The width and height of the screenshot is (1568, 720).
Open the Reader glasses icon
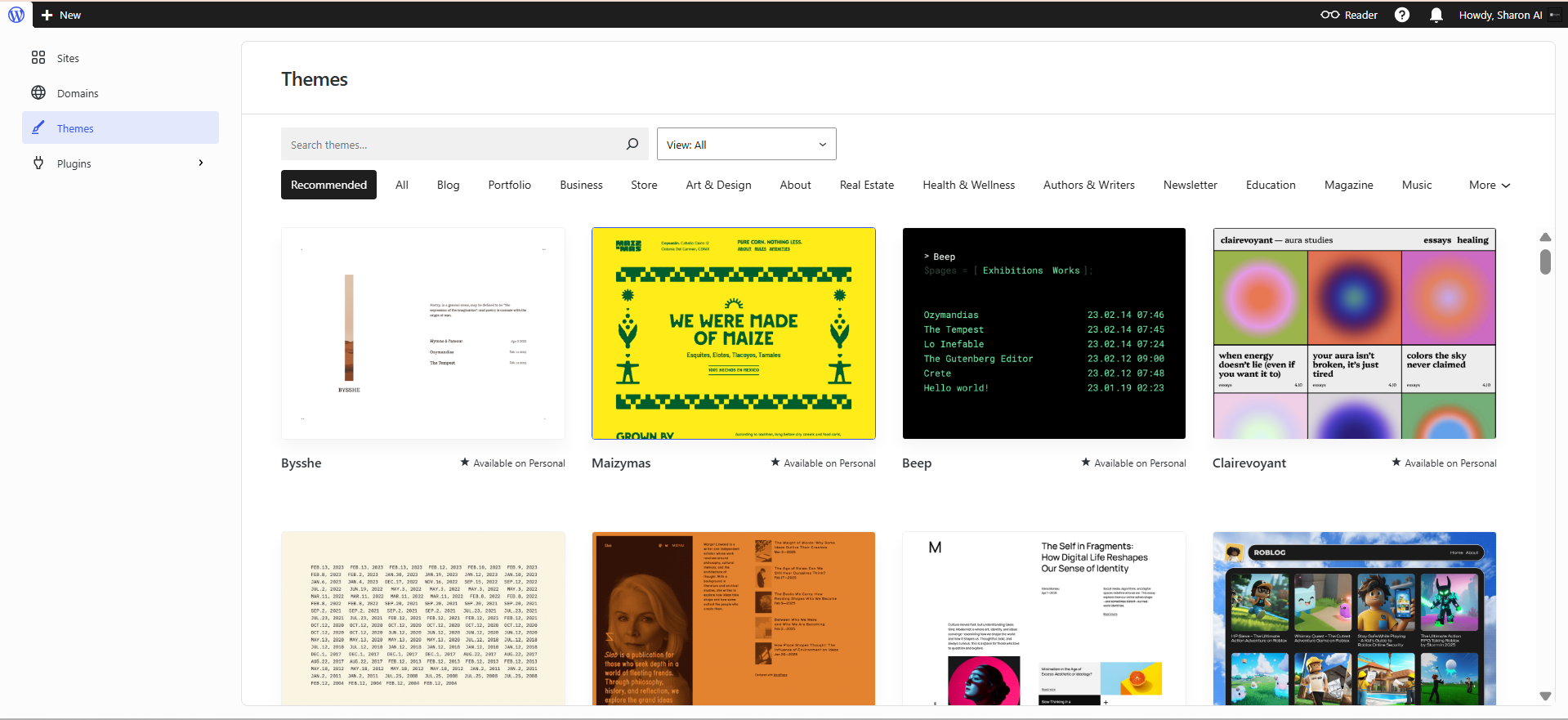(x=1330, y=15)
